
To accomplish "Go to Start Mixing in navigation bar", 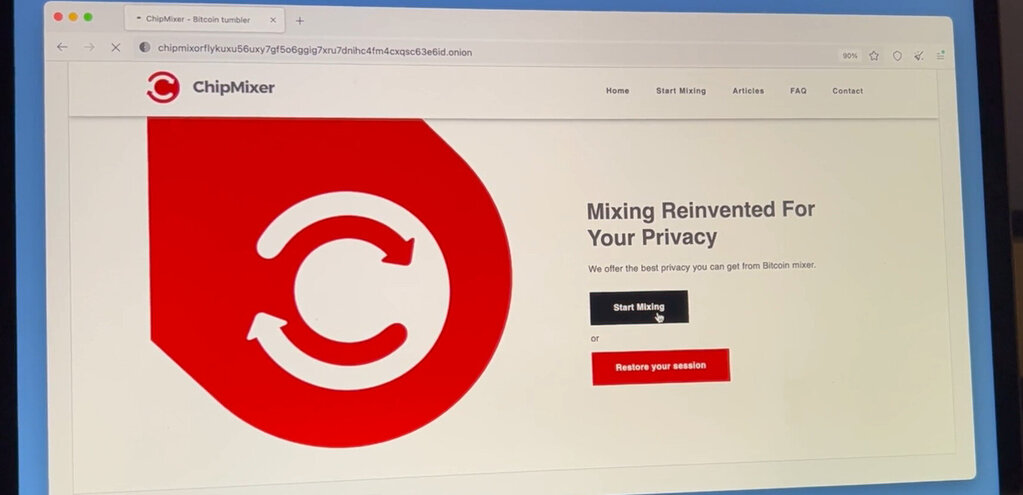I will pyautogui.click(x=680, y=91).
